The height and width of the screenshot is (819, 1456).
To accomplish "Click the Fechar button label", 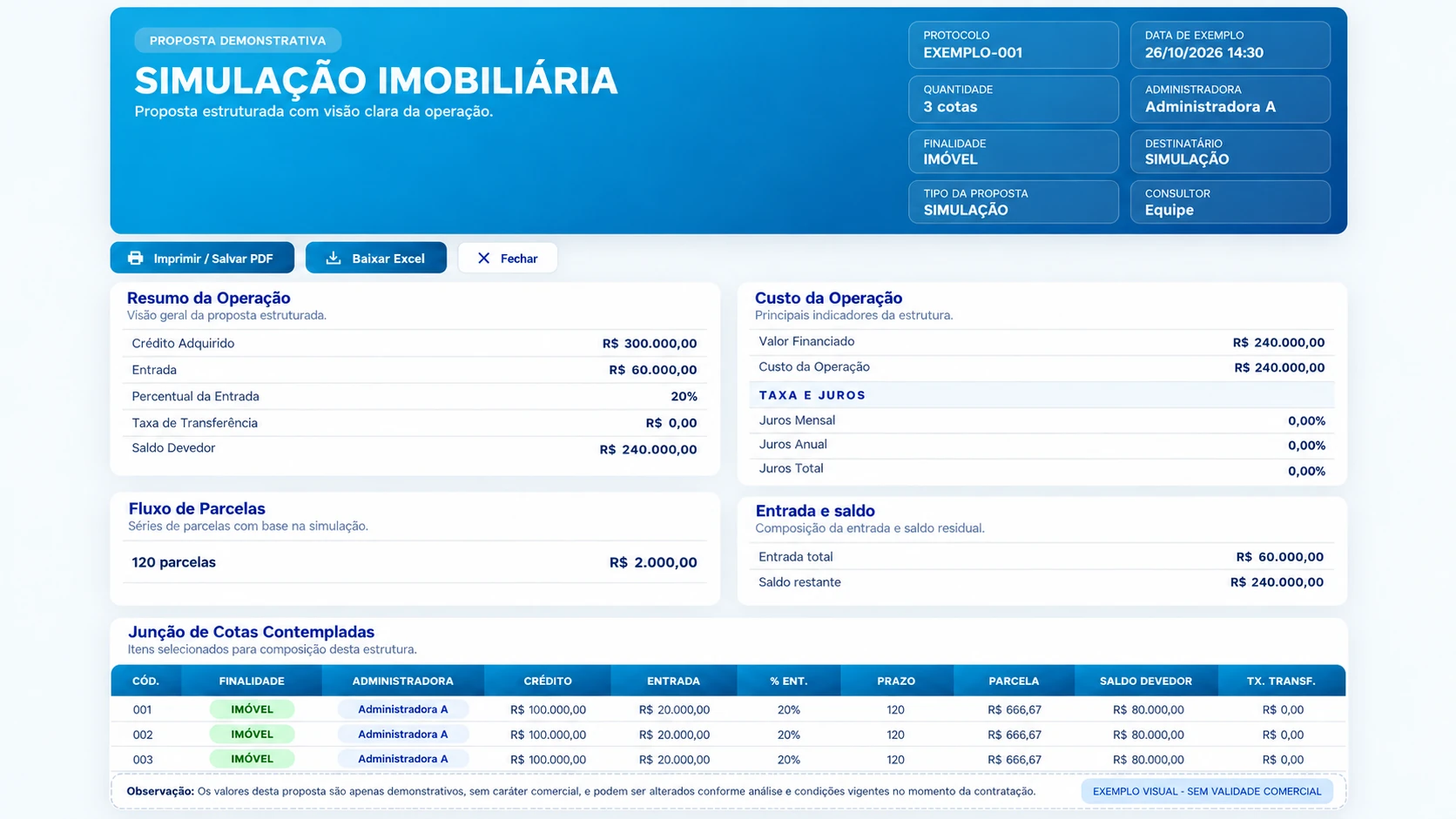I will [x=519, y=258].
